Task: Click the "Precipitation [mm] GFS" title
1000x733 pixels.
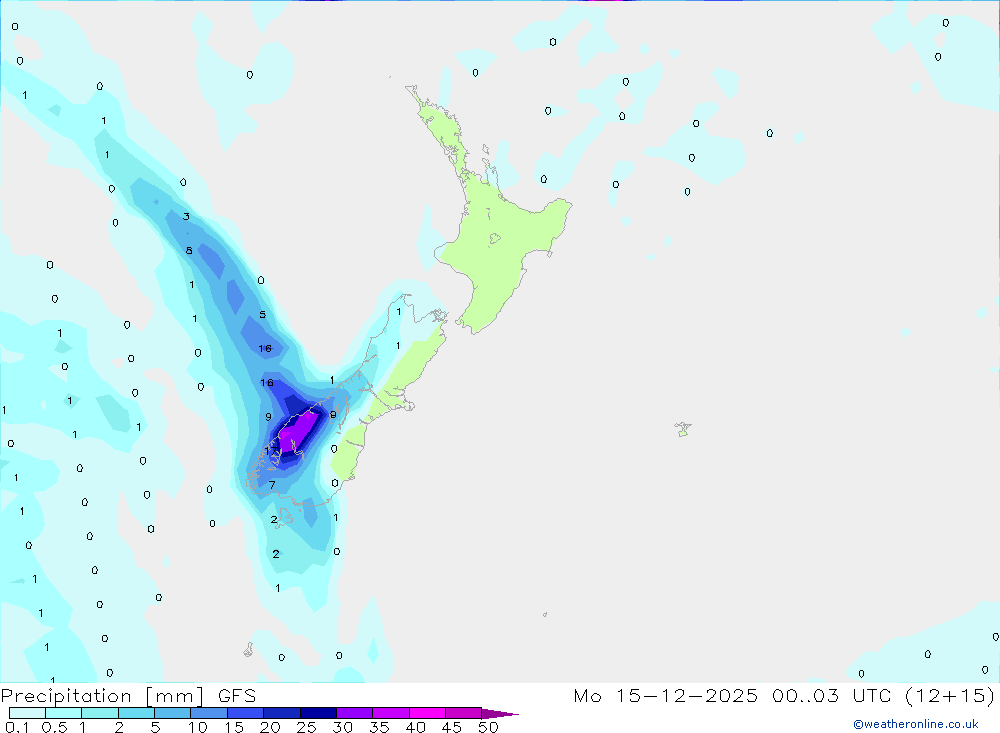Action: pos(128,696)
